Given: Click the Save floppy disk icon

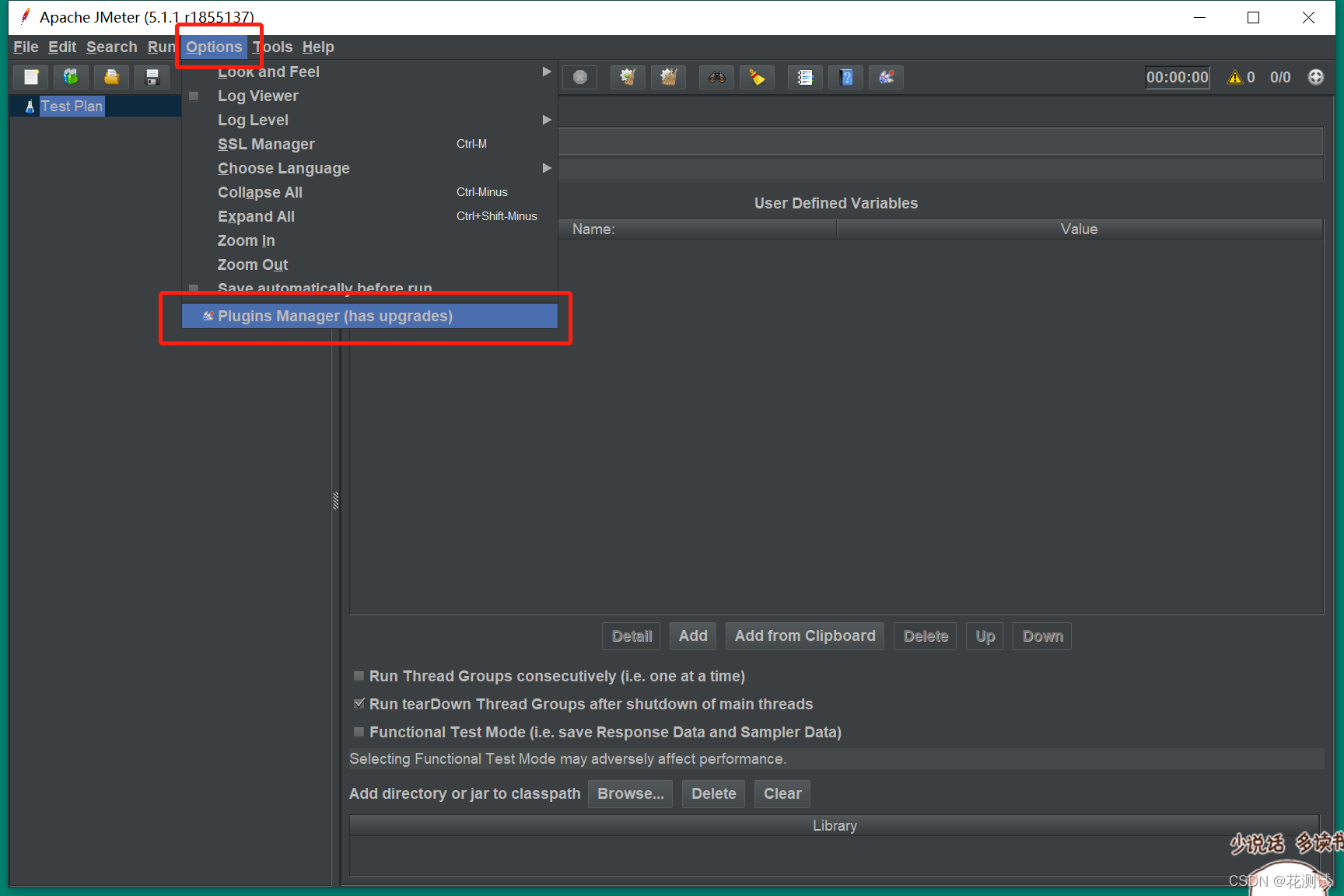Looking at the screenshot, I should [x=152, y=77].
